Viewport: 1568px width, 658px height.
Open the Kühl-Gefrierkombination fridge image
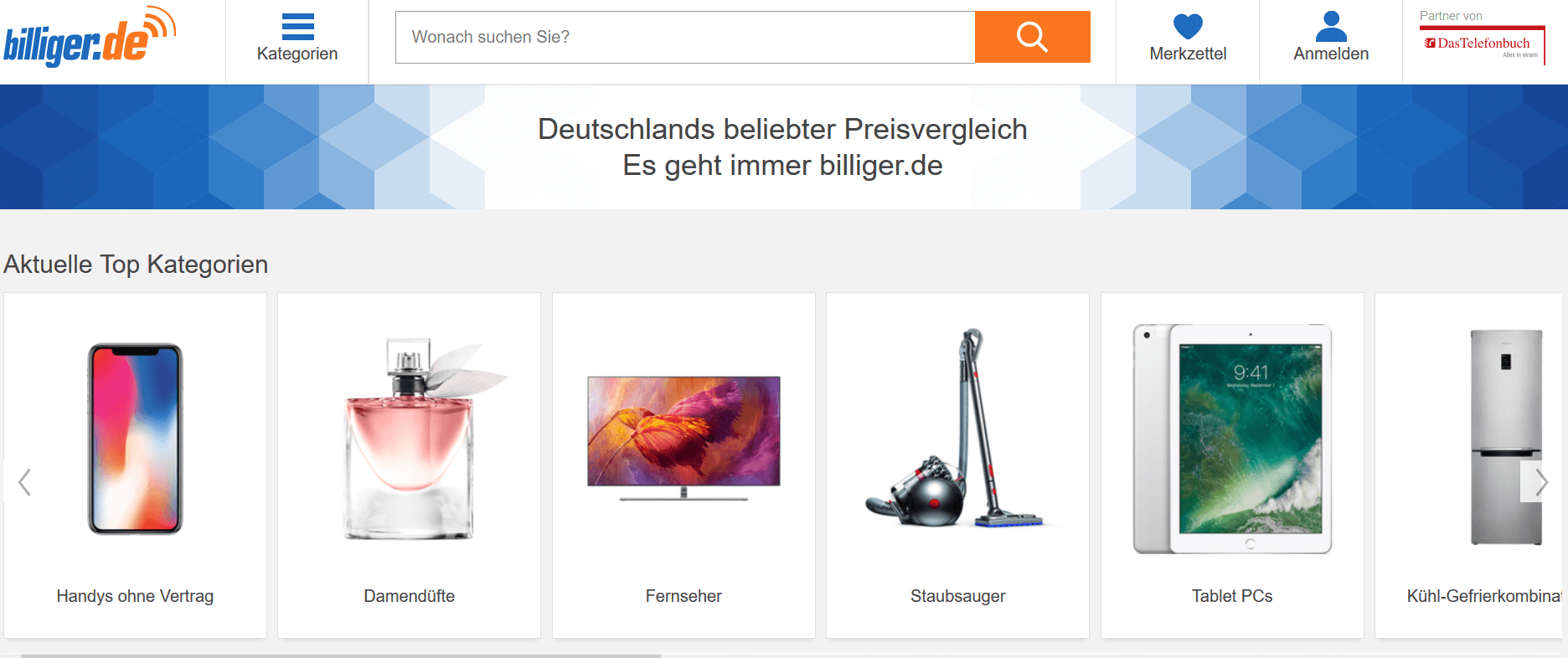click(1506, 437)
